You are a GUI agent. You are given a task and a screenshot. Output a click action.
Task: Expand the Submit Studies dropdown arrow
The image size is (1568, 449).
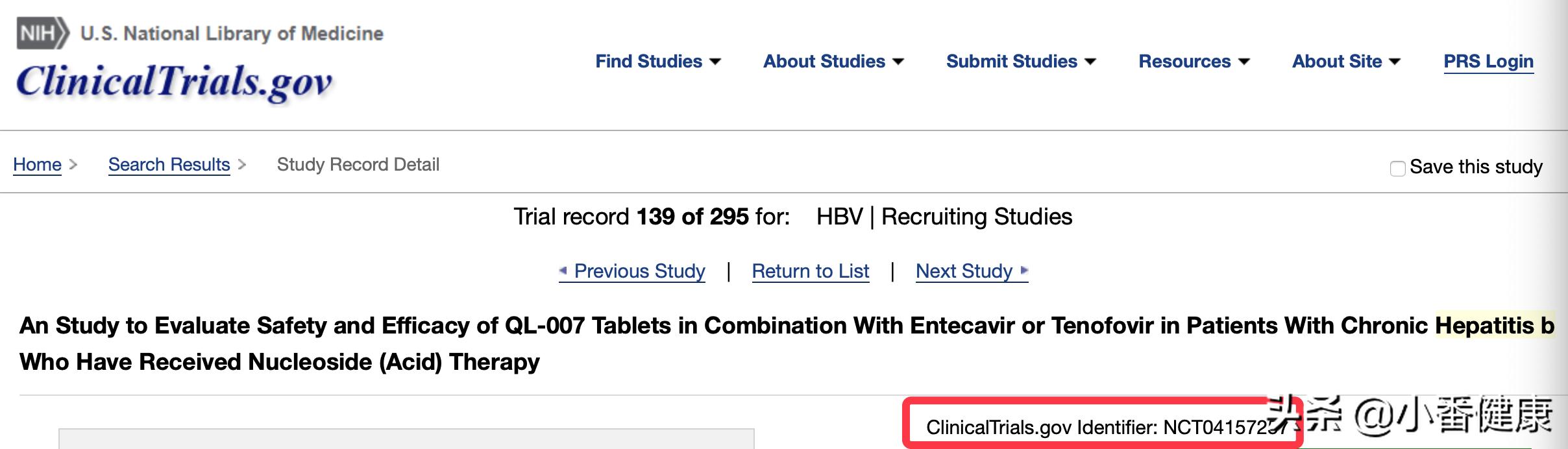click(x=1090, y=62)
